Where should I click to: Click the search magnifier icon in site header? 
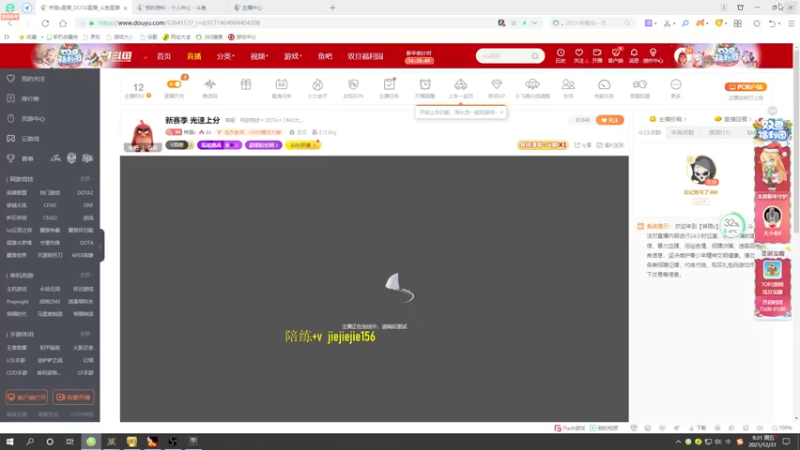click(535, 56)
